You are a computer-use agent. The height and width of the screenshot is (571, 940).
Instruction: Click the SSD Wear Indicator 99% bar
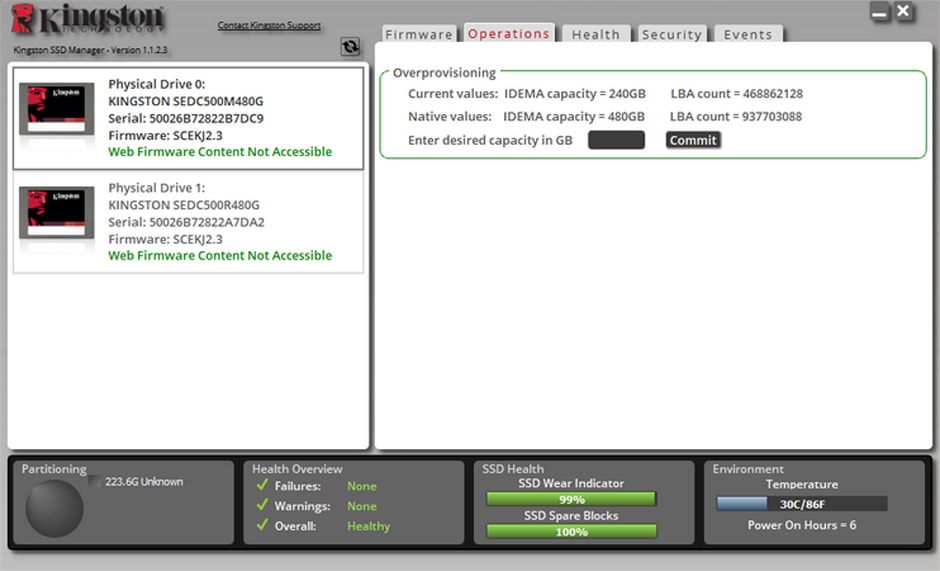[571, 499]
